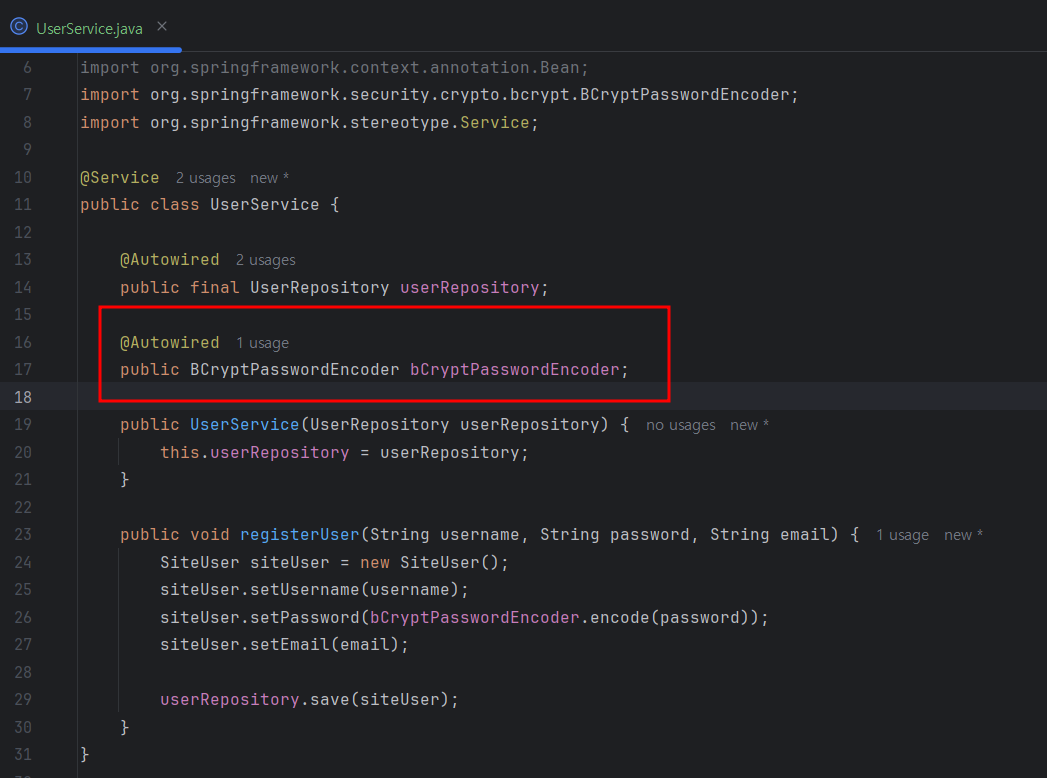This screenshot has width=1047, height=778.
Task: Place cursor on BCryptPasswordEncoder import statement
Action: click(x=439, y=95)
